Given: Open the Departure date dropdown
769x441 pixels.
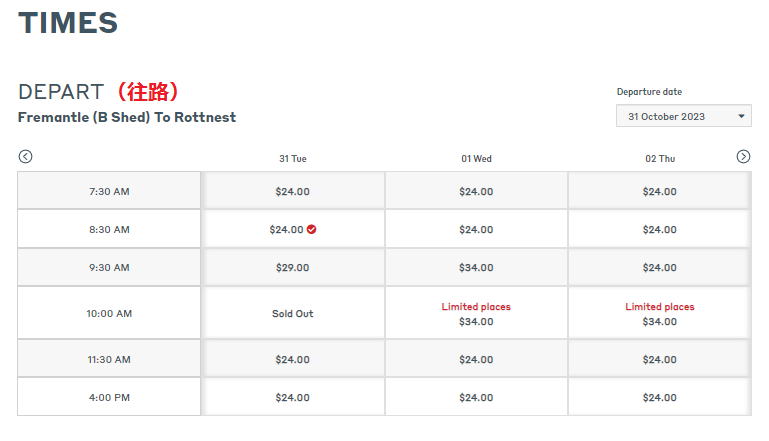Looking at the screenshot, I should pos(684,116).
